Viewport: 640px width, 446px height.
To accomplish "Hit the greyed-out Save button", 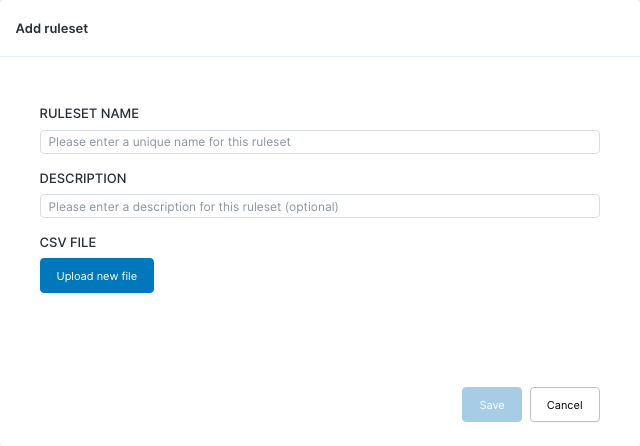I will click(491, 405).
